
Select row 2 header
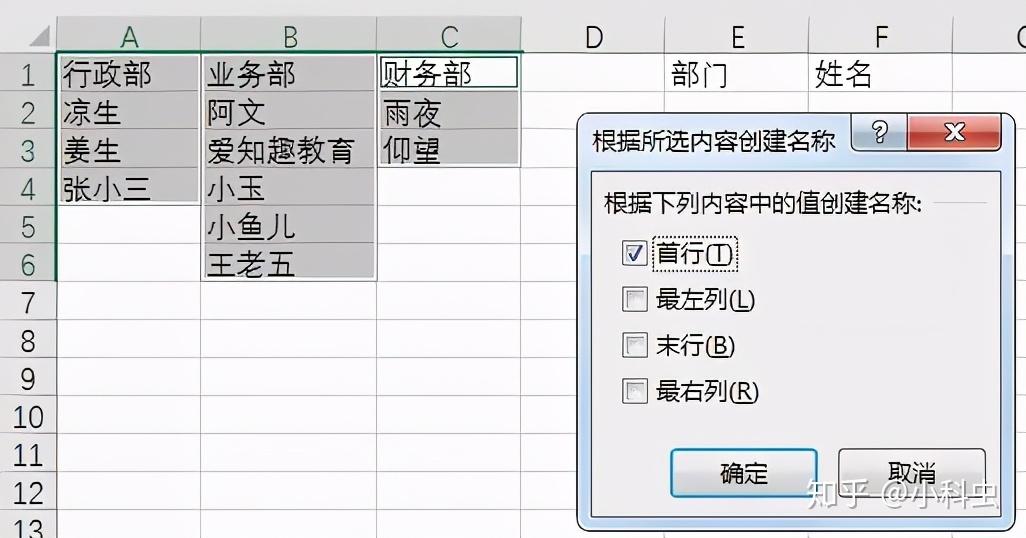28,111
